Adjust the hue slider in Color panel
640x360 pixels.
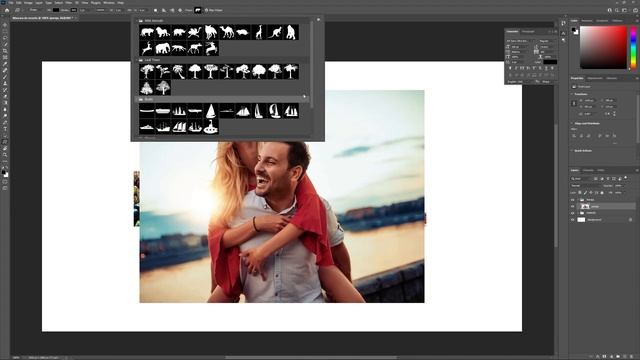(x=633, y=47)
